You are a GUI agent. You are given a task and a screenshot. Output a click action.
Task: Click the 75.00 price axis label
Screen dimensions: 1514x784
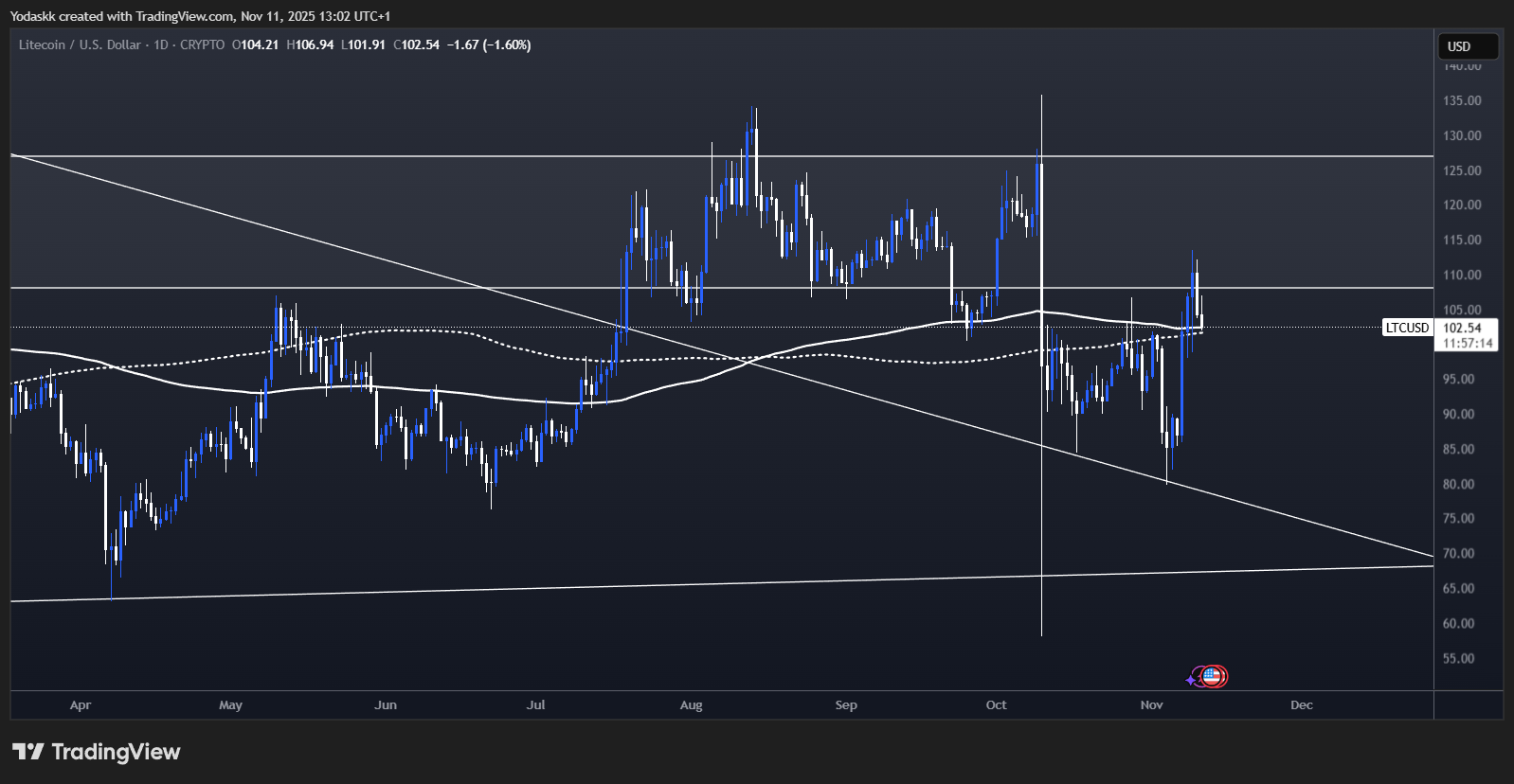tap(1459, 518)
